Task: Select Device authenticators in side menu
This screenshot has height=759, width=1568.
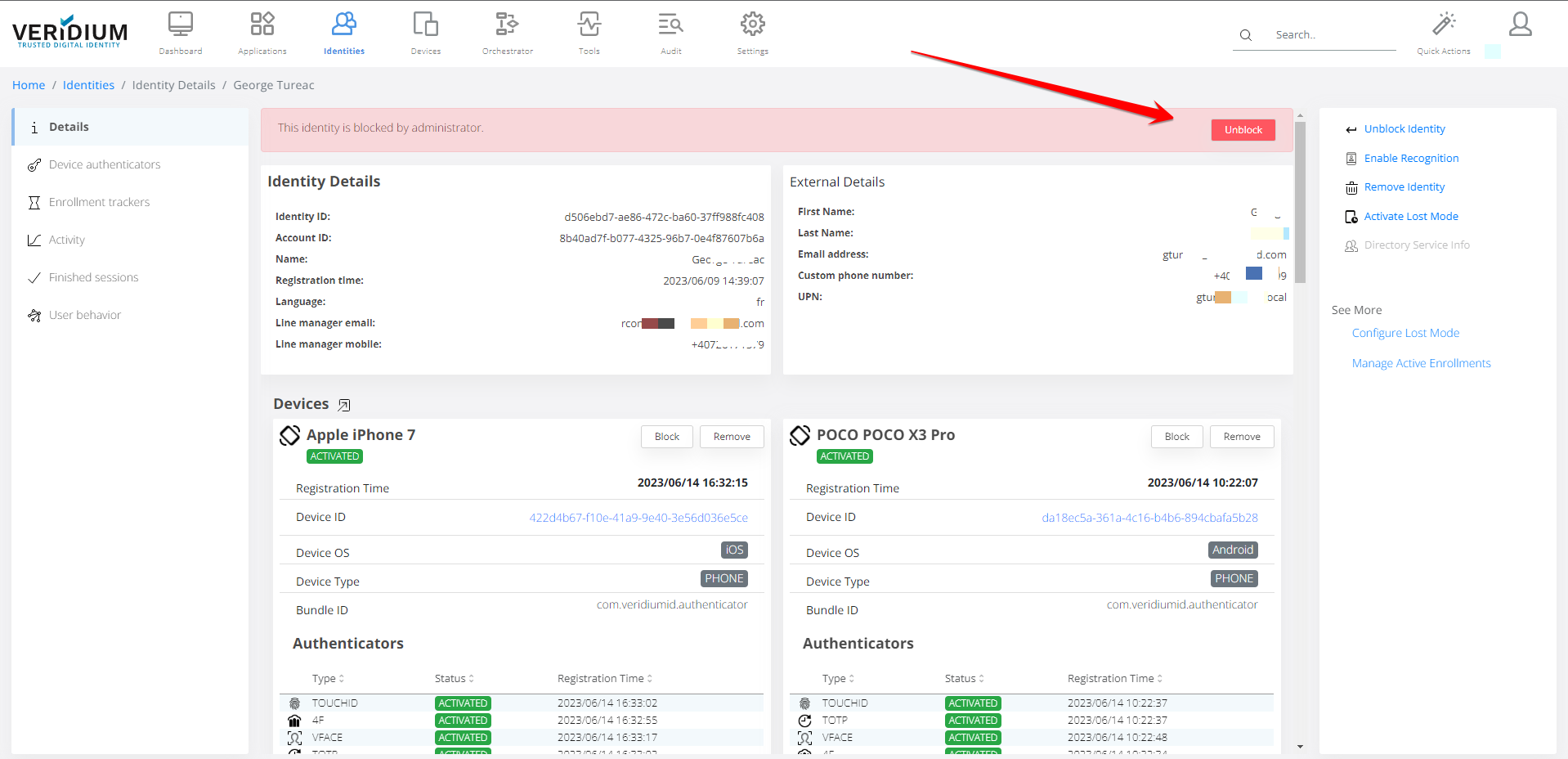Action: tap(105, 164)
